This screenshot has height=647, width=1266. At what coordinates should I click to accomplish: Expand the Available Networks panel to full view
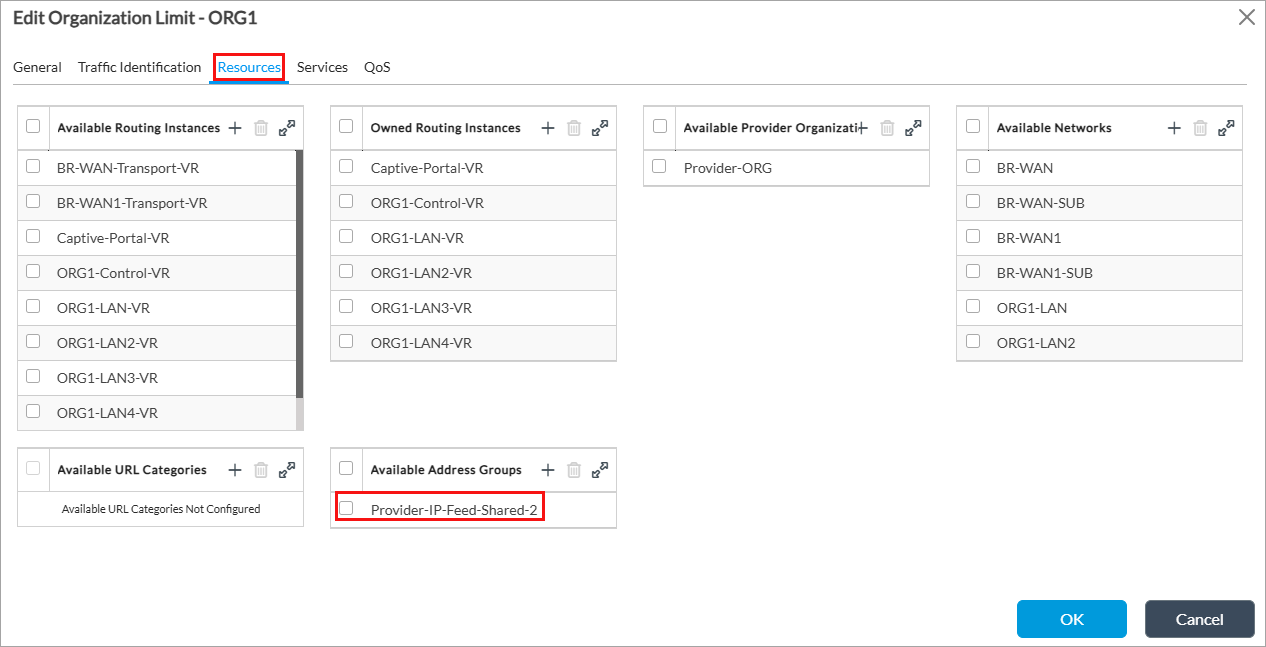pos(1225,128)
